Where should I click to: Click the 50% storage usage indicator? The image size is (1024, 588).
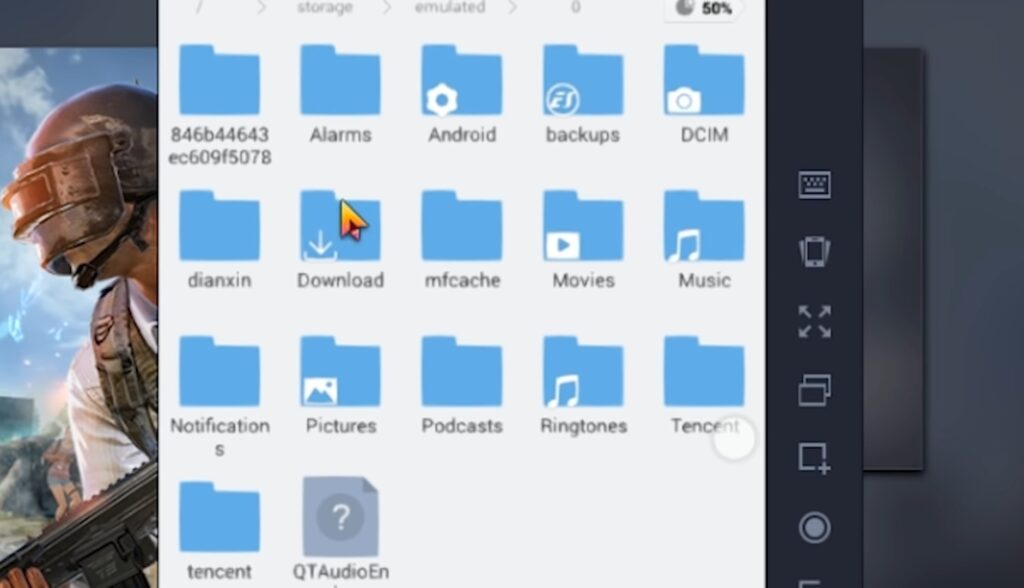coord(703,9)
